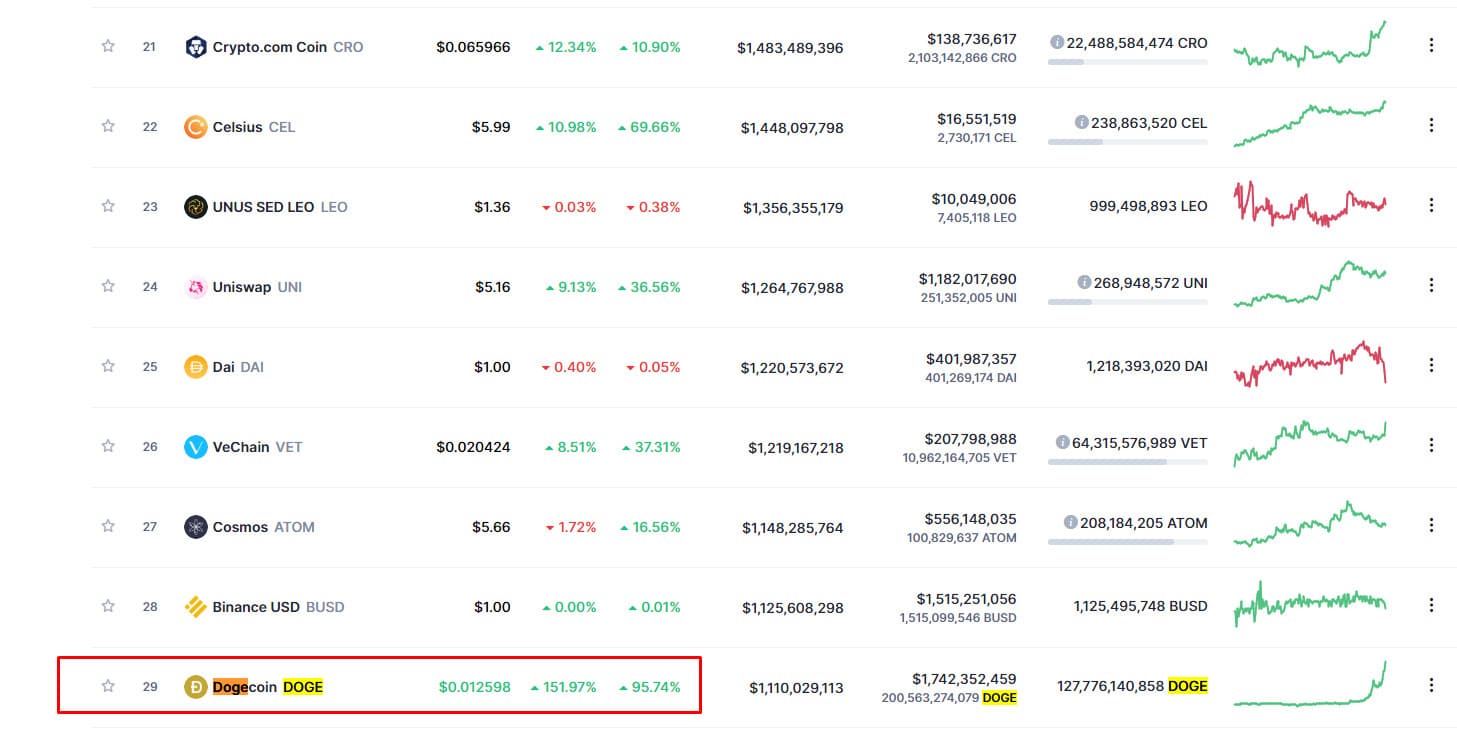
Task: Click Dogecoin's 151.97% daily change
Action: click(x=564, y=687)
